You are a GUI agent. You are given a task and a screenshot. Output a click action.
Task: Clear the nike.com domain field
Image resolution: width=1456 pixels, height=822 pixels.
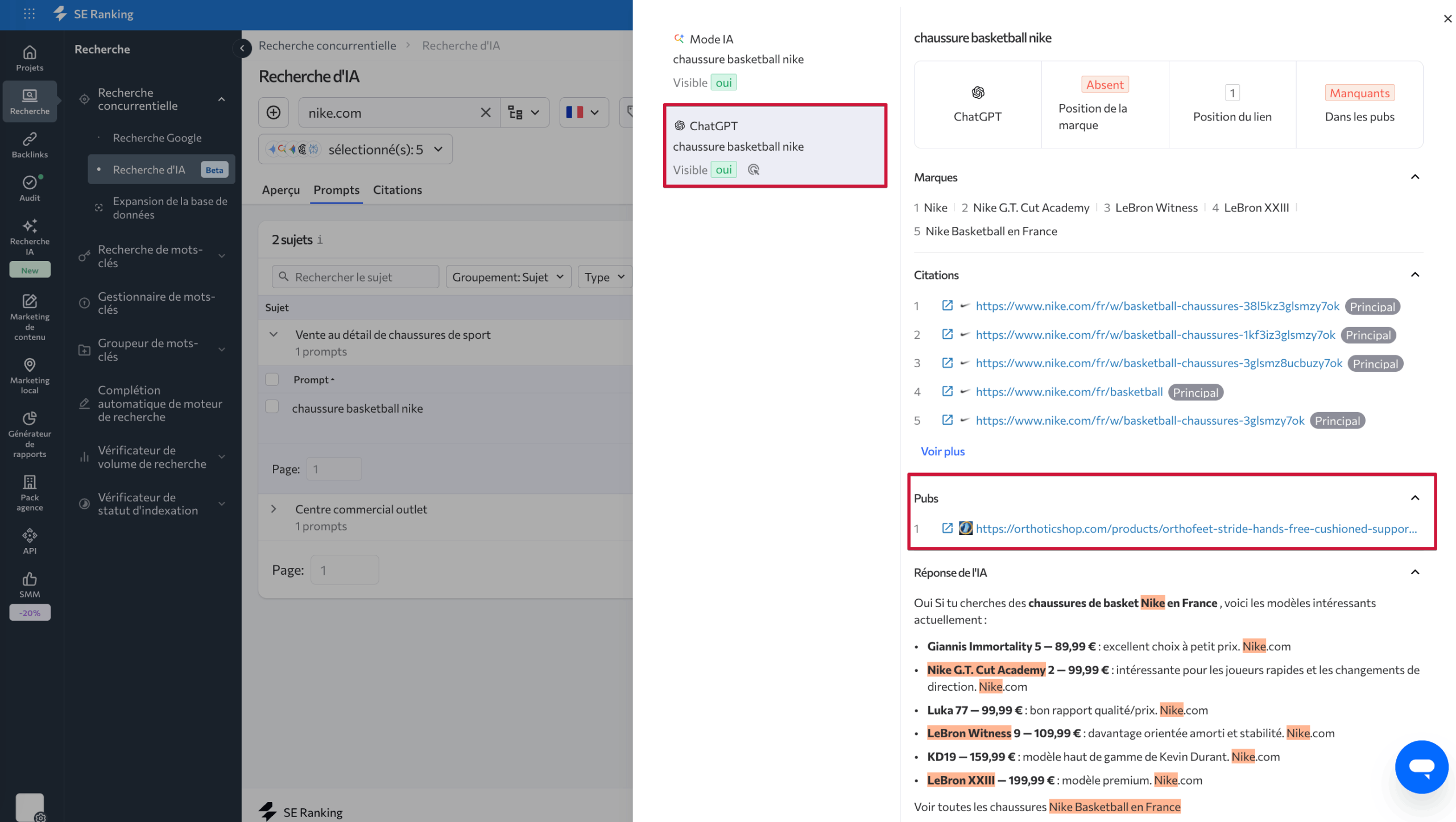[x=485, y=113]
